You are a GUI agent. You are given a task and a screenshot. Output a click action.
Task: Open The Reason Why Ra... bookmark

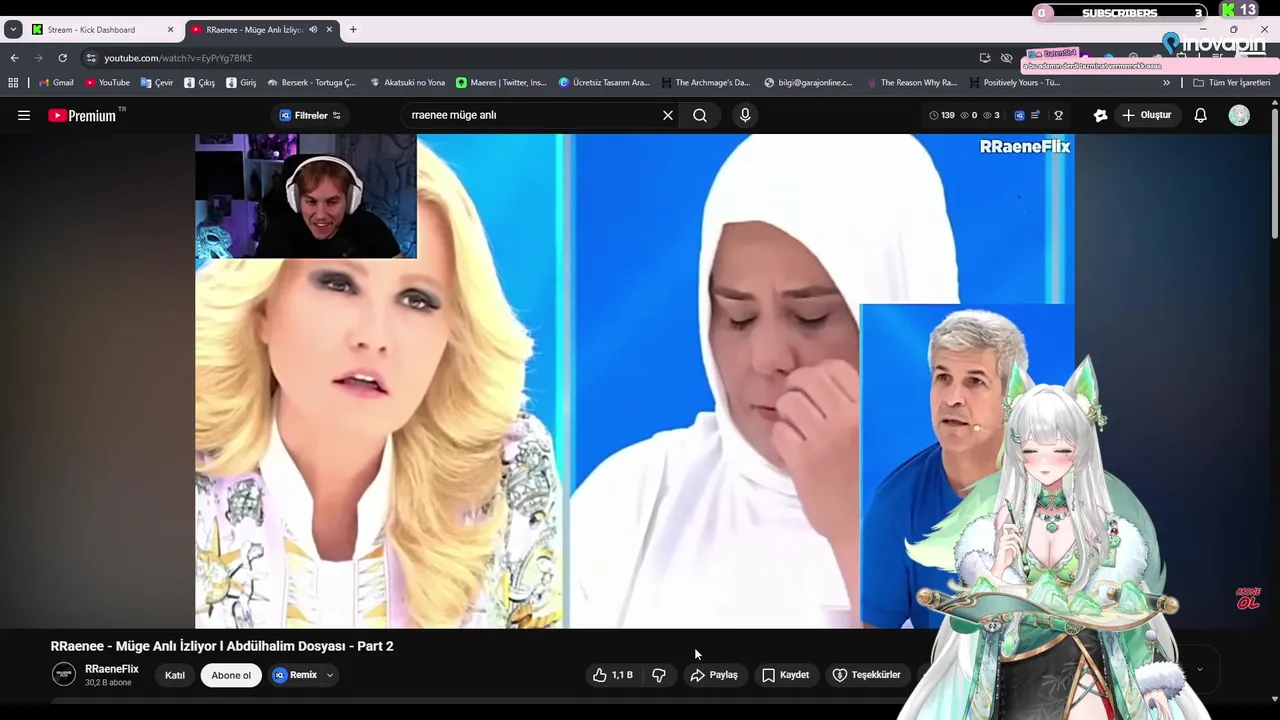tap(912, 83)
